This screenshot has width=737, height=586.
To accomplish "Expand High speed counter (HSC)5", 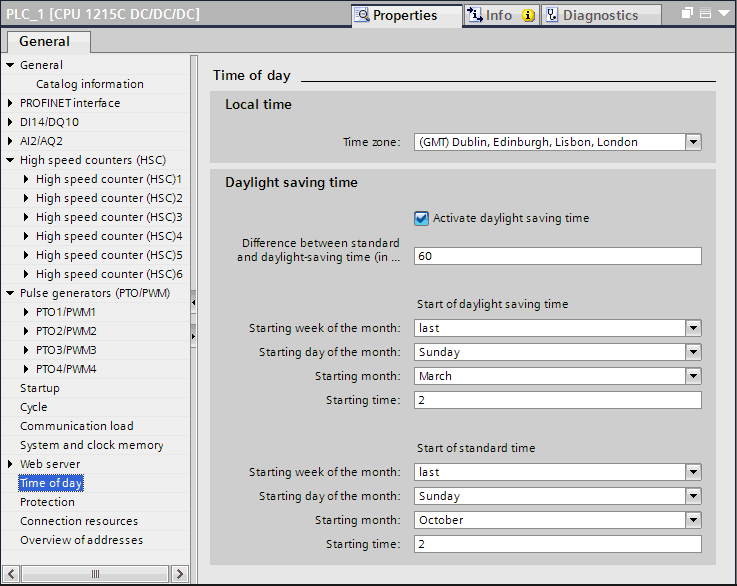I will pyautogui.click(x=26, y=255).
